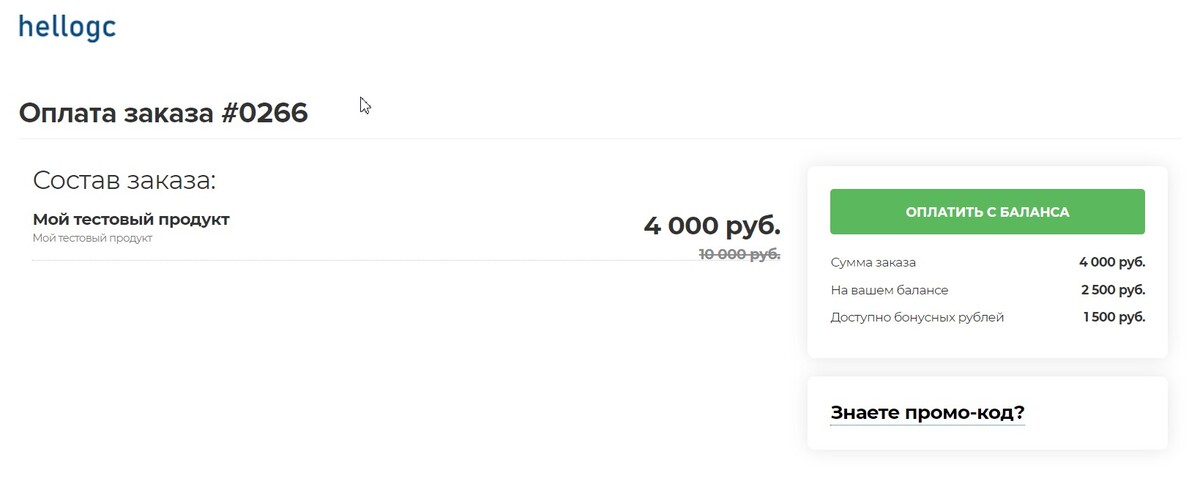Click the 'Состав заказа:' section title
The width and height of the screenshot is (1200, 487).
pos(124,180)
